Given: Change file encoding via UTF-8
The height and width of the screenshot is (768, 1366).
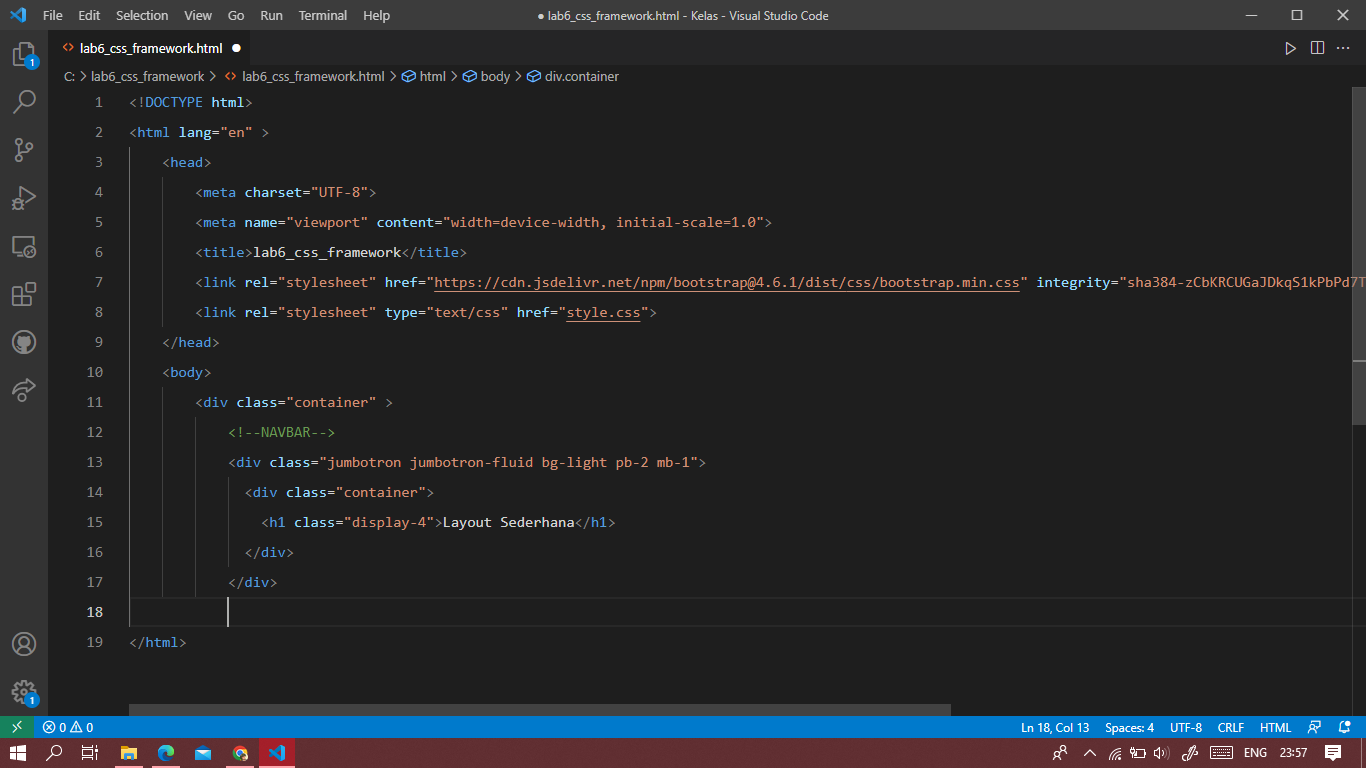Looking at the screenshot, I should [1186, 727].
